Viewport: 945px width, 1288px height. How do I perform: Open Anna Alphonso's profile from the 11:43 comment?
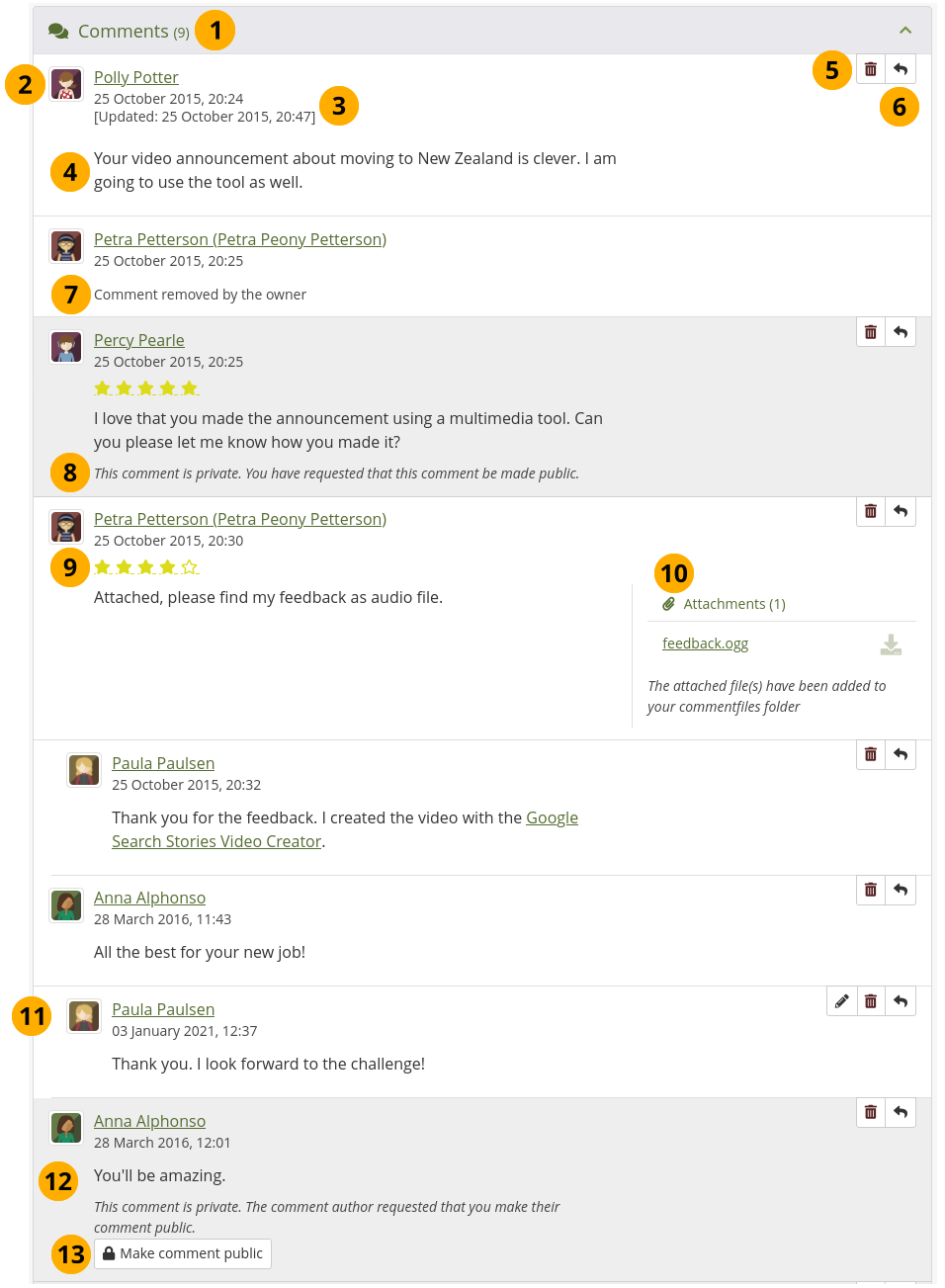tap(149, 898)
